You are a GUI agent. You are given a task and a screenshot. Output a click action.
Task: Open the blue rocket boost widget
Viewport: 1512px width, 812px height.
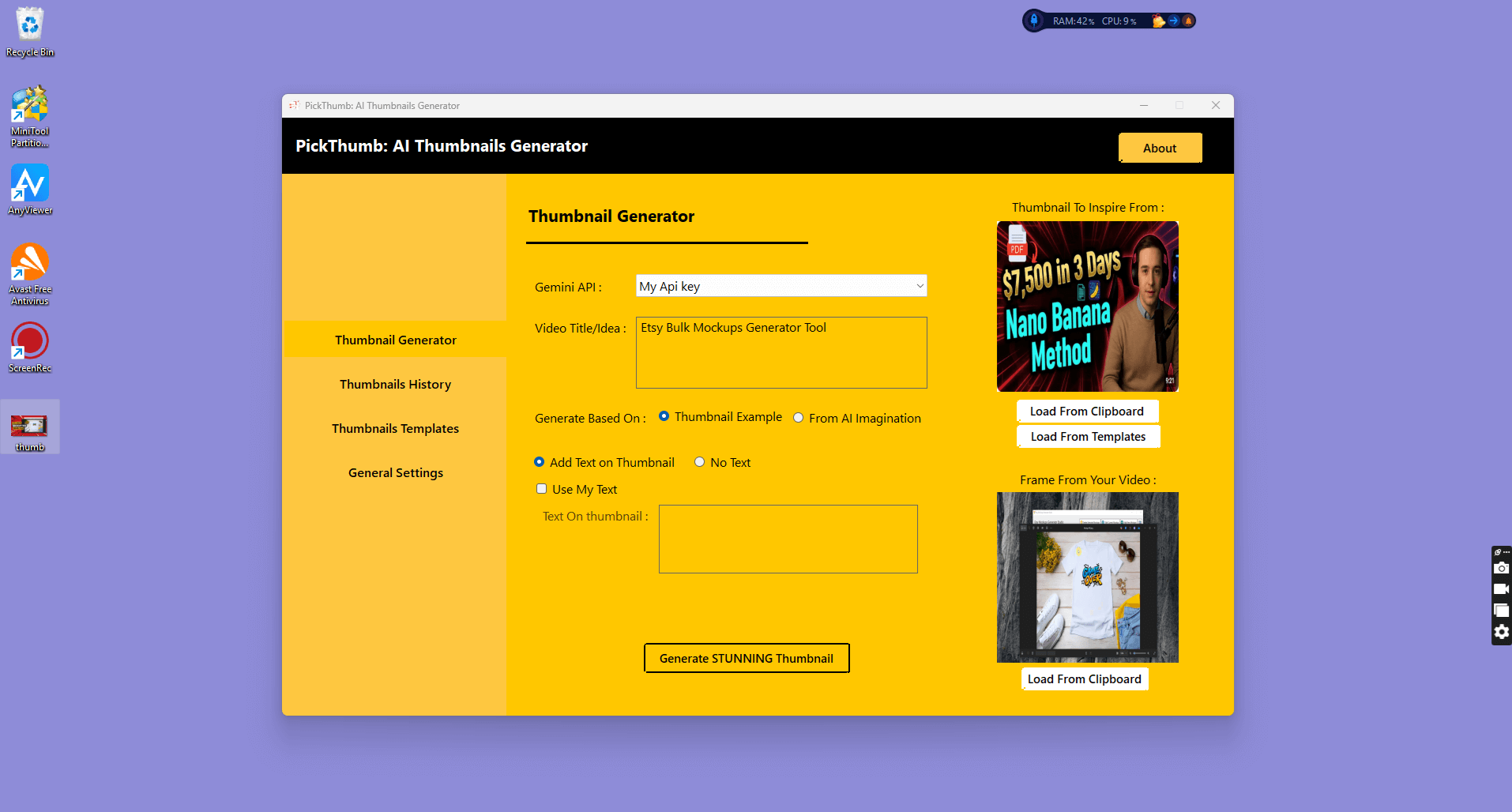1034,21
